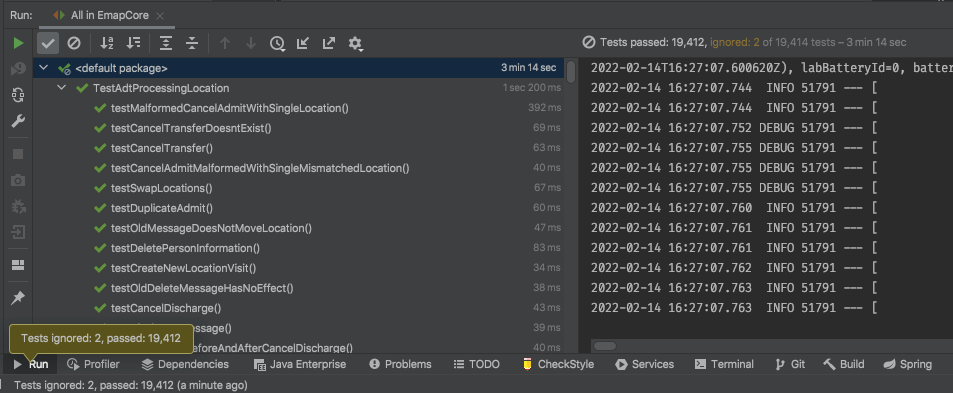Click Previous Failed Test up arrow
Viewport: 953px width, 393px height.
pos(225,43)
